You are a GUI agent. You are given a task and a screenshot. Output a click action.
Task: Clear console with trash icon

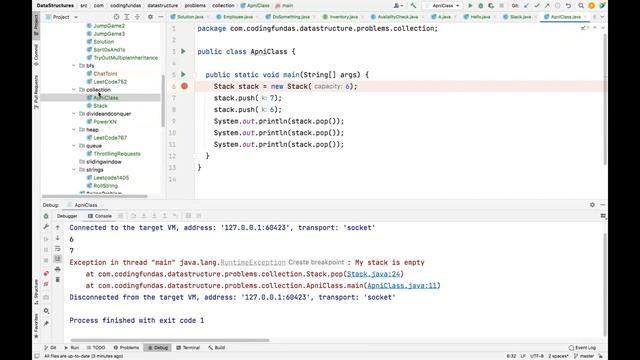58,280
